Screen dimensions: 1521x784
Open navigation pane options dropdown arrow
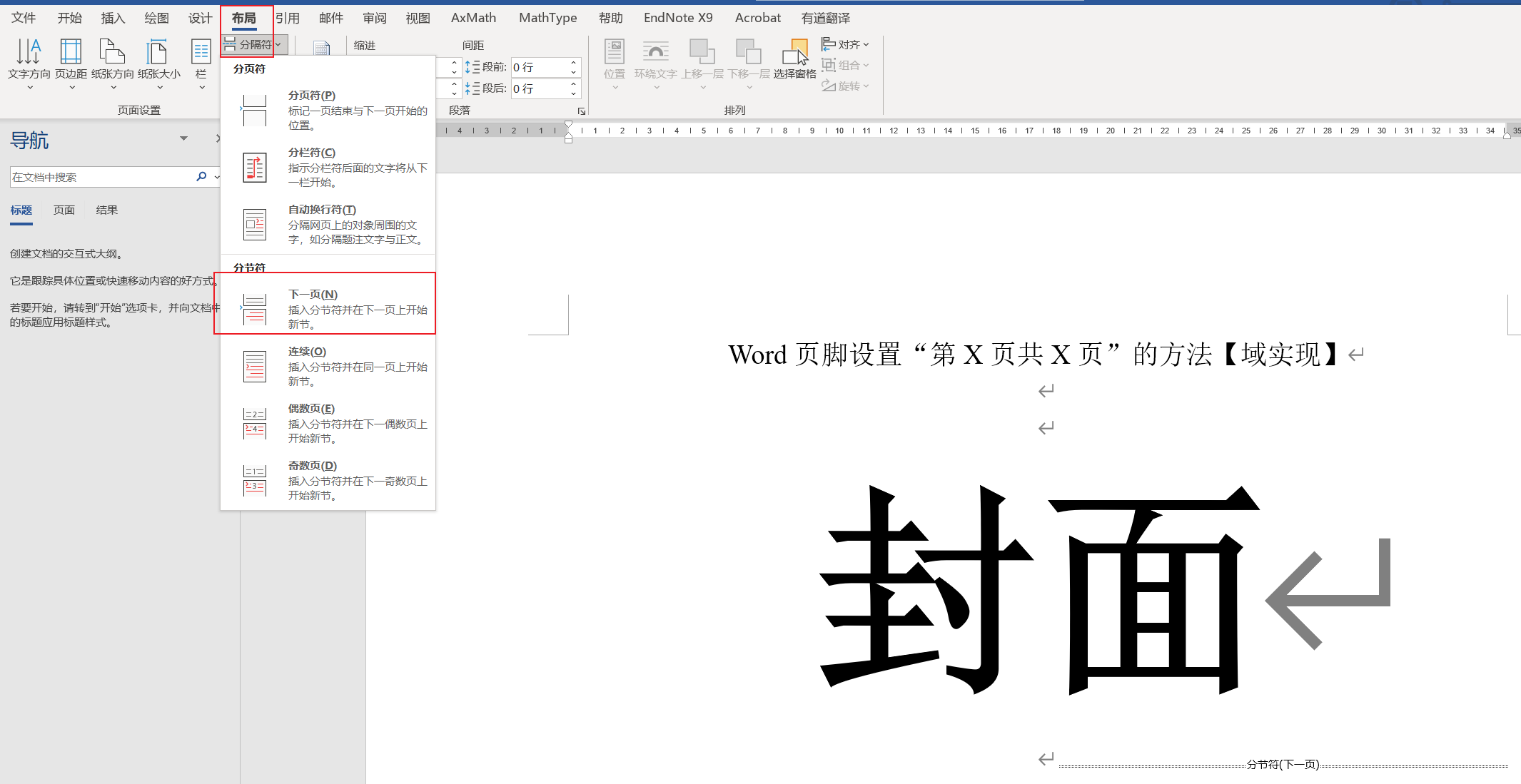click(x=183, y=138)
